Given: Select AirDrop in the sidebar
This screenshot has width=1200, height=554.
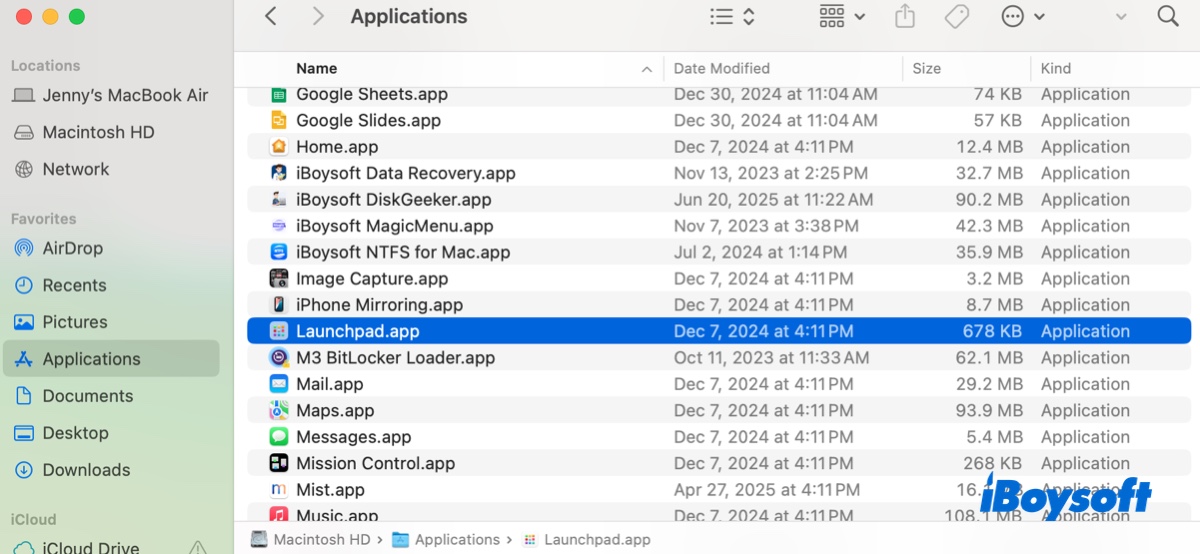Looking at the screenshot, I should [72, 248].
